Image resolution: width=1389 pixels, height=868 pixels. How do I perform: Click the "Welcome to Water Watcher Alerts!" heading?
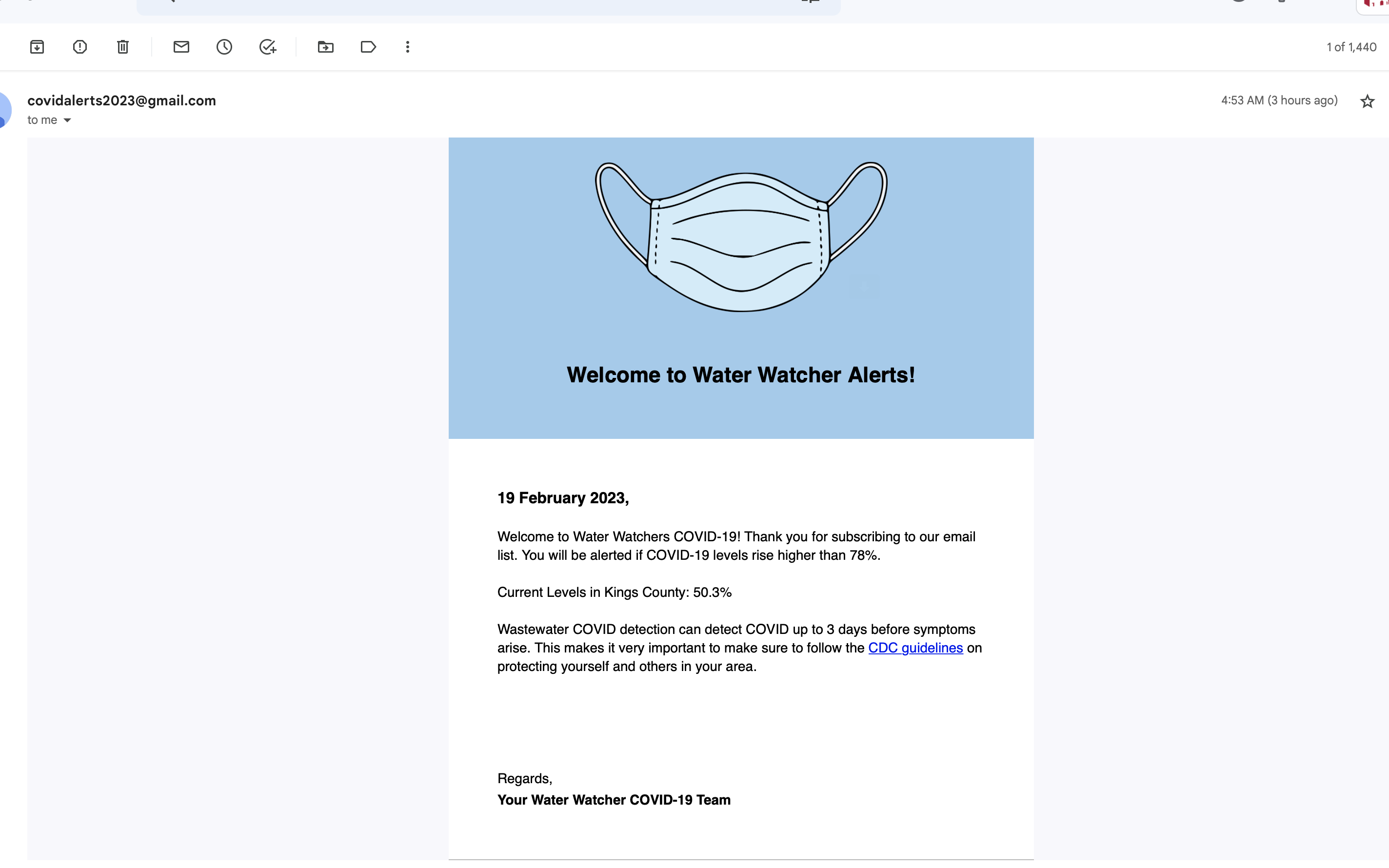[x=740, y=375]
